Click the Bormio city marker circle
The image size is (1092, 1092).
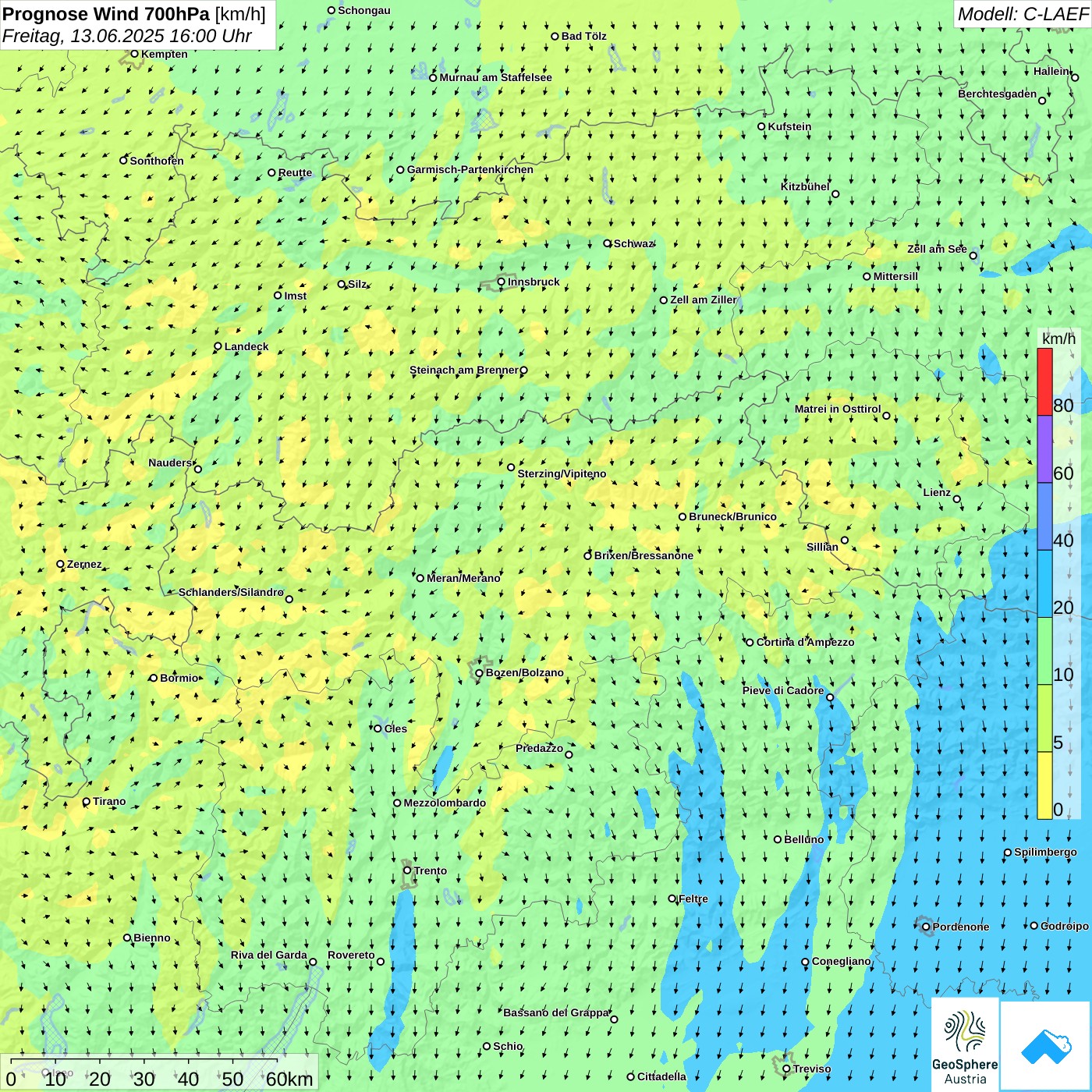pos(153,678)
